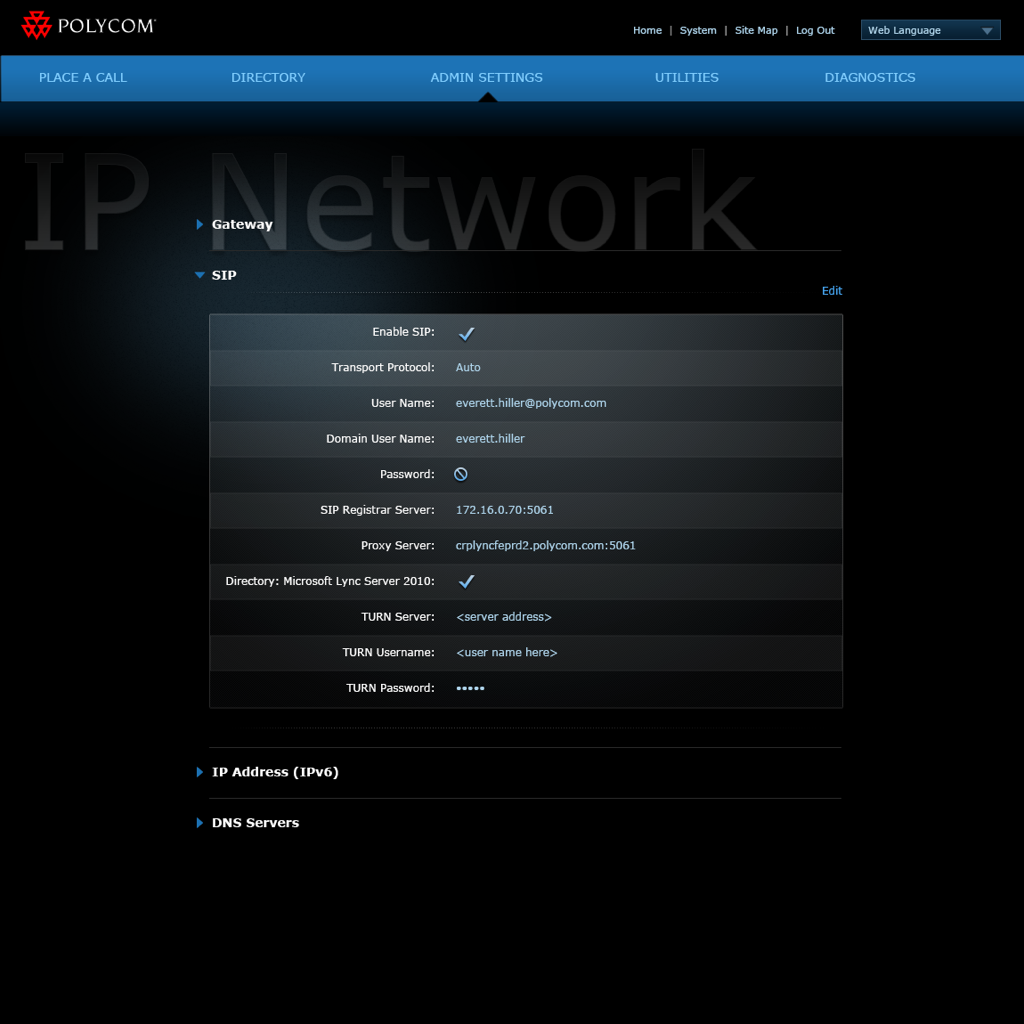Open the UTILITIES menu tab

pos(686,77)
